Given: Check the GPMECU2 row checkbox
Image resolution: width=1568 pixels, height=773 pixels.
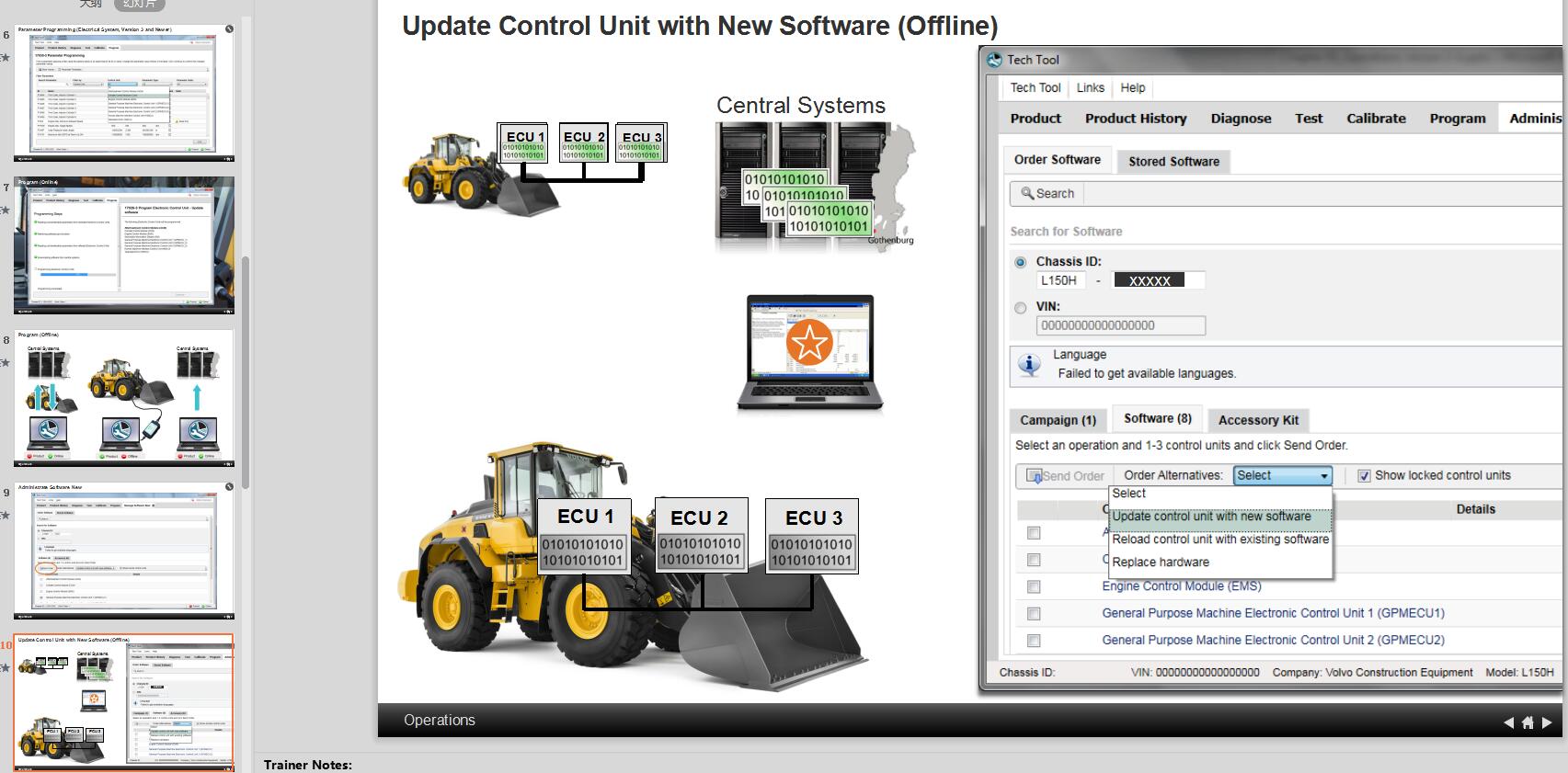Looking at the screenshot, I should pyautogui.click(x=1034, y=641).
